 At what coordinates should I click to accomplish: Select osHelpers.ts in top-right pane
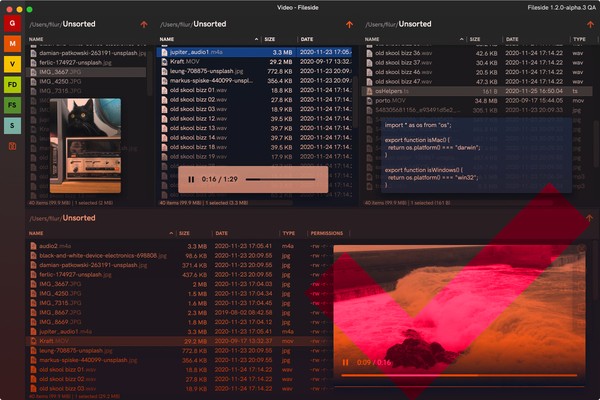[477, 91]
